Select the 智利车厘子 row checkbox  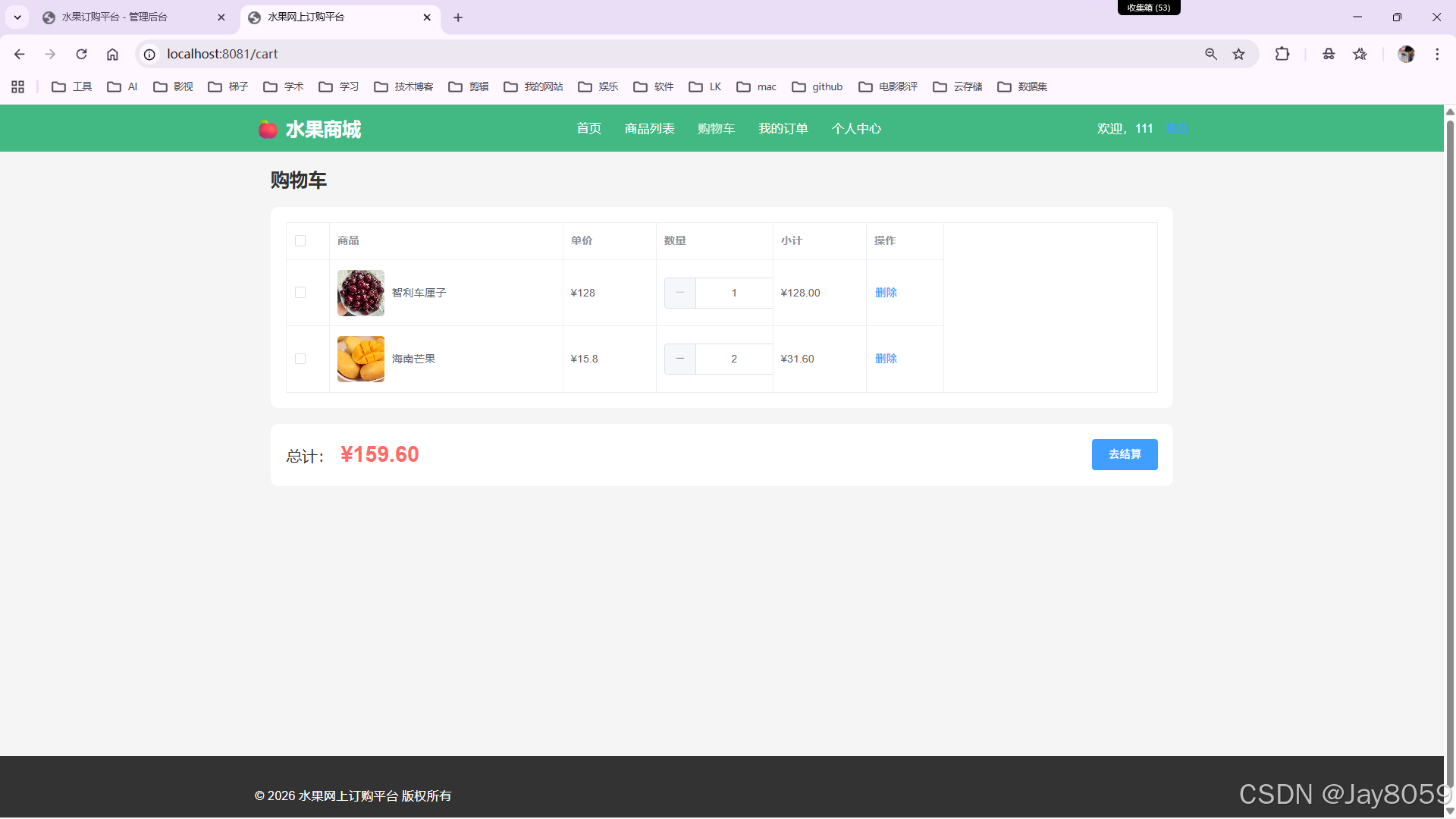coord(300,293)
